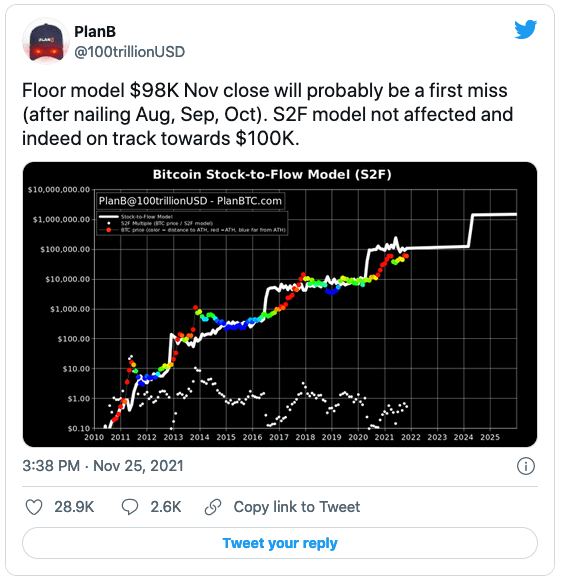Click the chain link icon

pyautogui.click(x=213, y=507)
